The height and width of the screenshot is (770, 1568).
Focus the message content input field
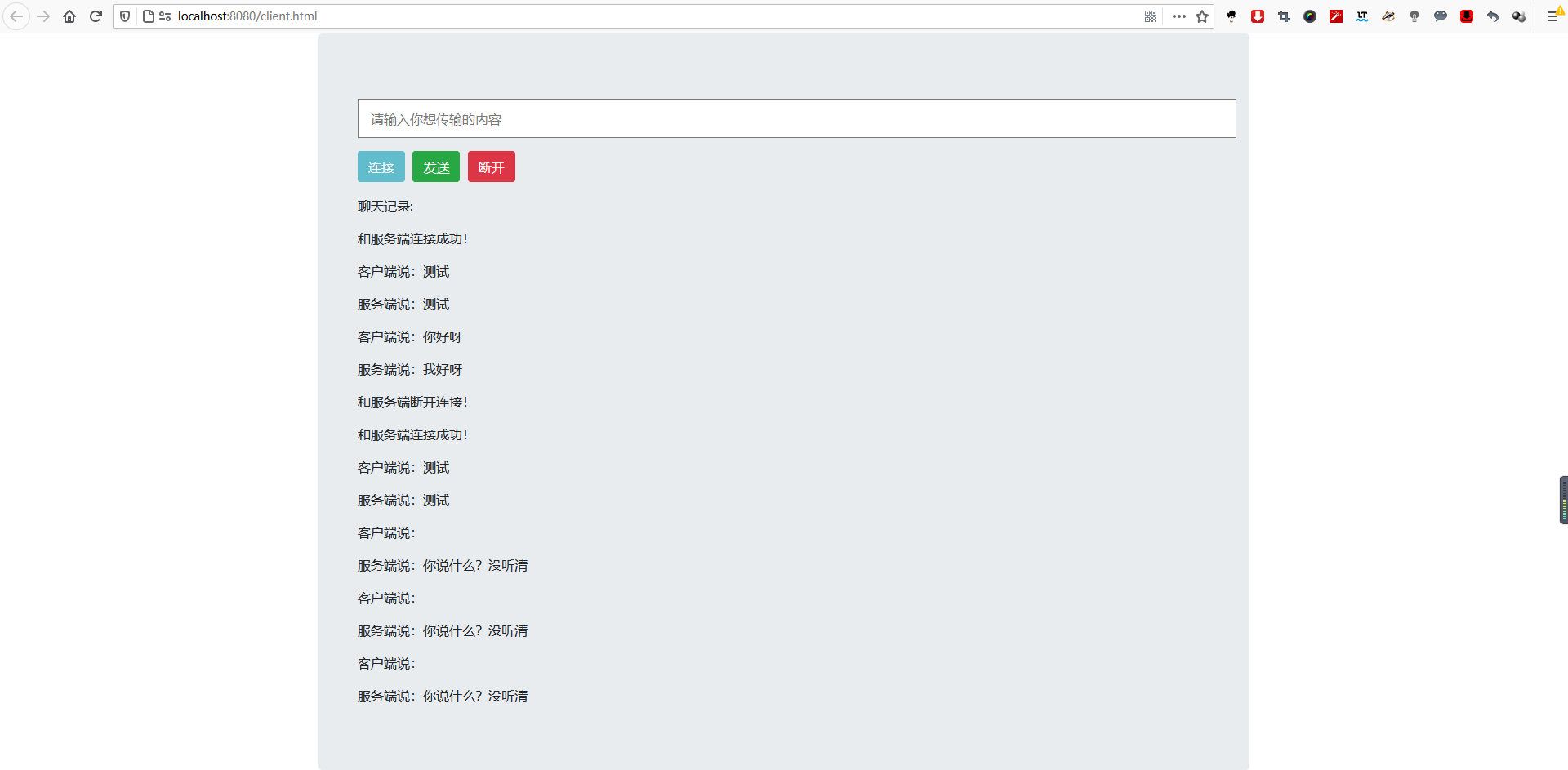tap(796, 119)
